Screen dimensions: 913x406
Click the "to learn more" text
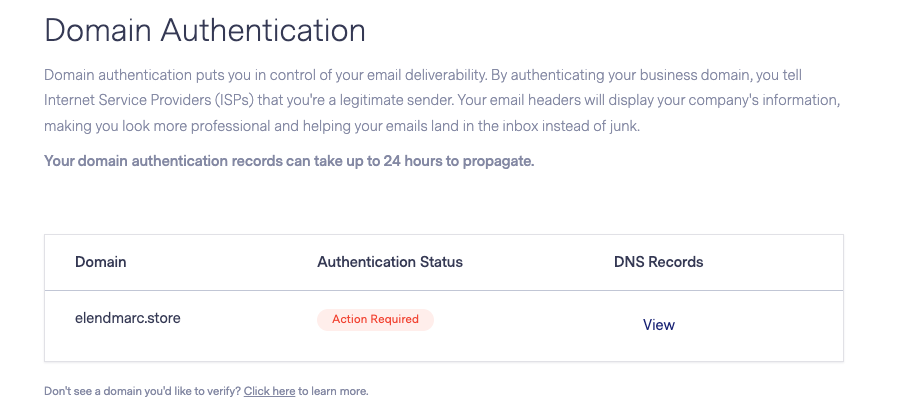point(333,391)
